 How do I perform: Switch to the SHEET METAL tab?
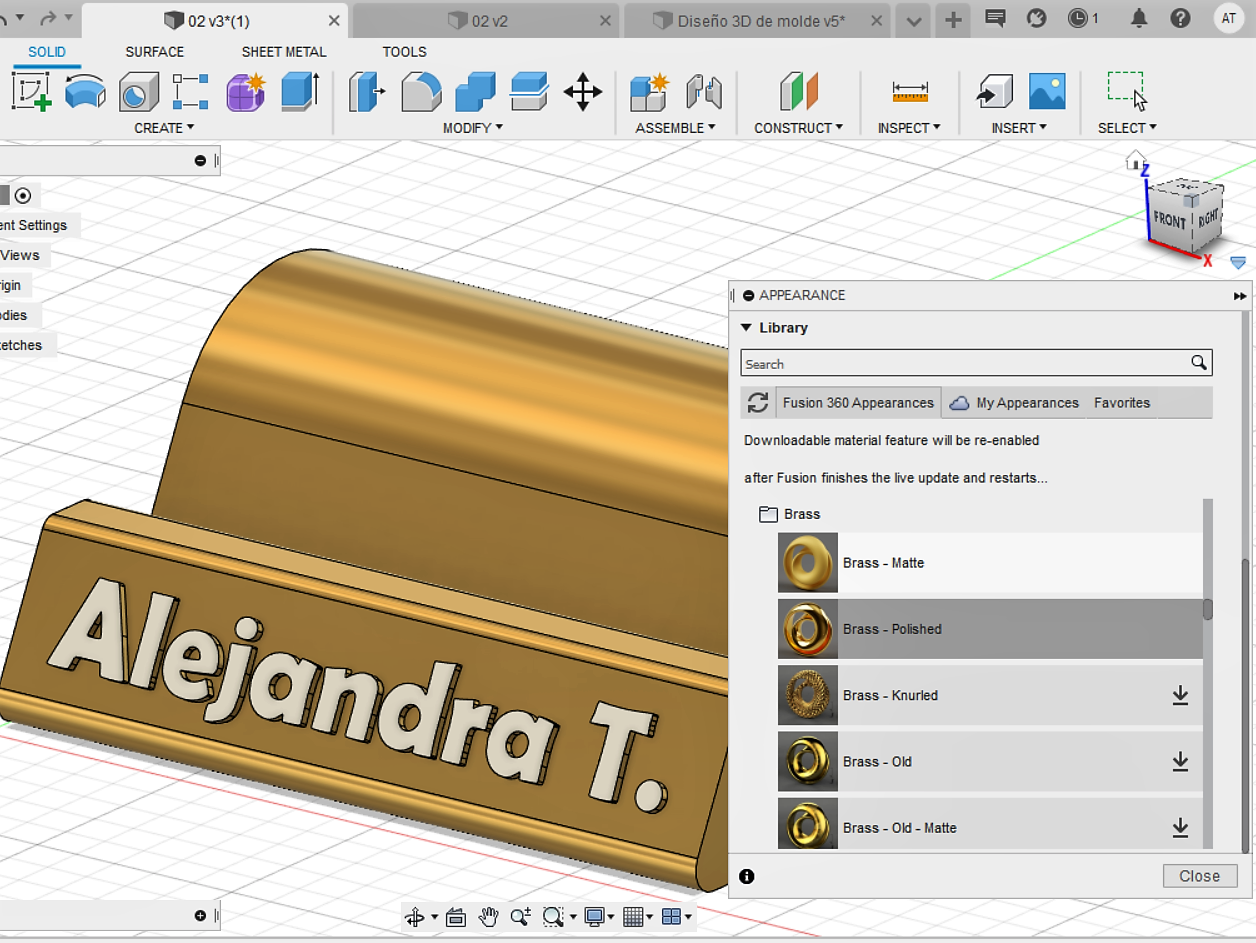(x=284, y=52)
